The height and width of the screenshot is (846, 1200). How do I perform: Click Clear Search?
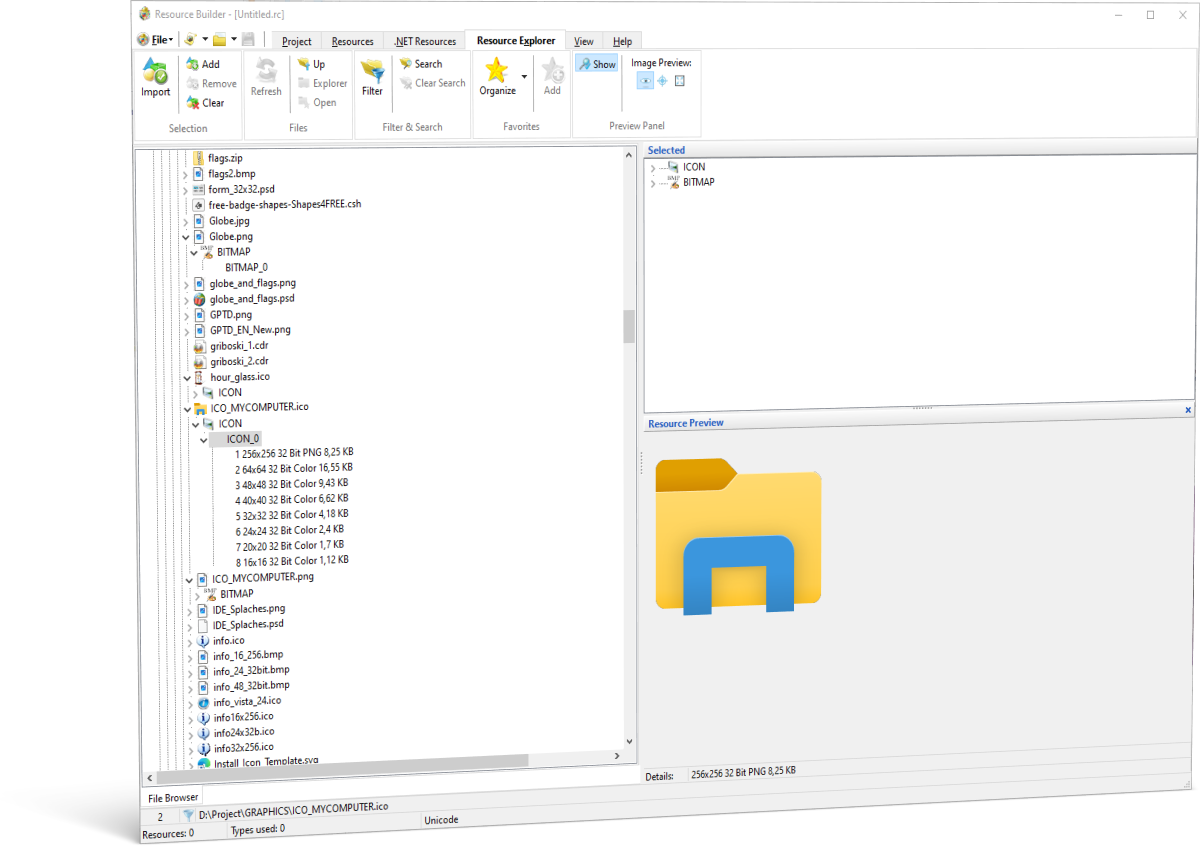pyautogui.click(x=433, y=83)
